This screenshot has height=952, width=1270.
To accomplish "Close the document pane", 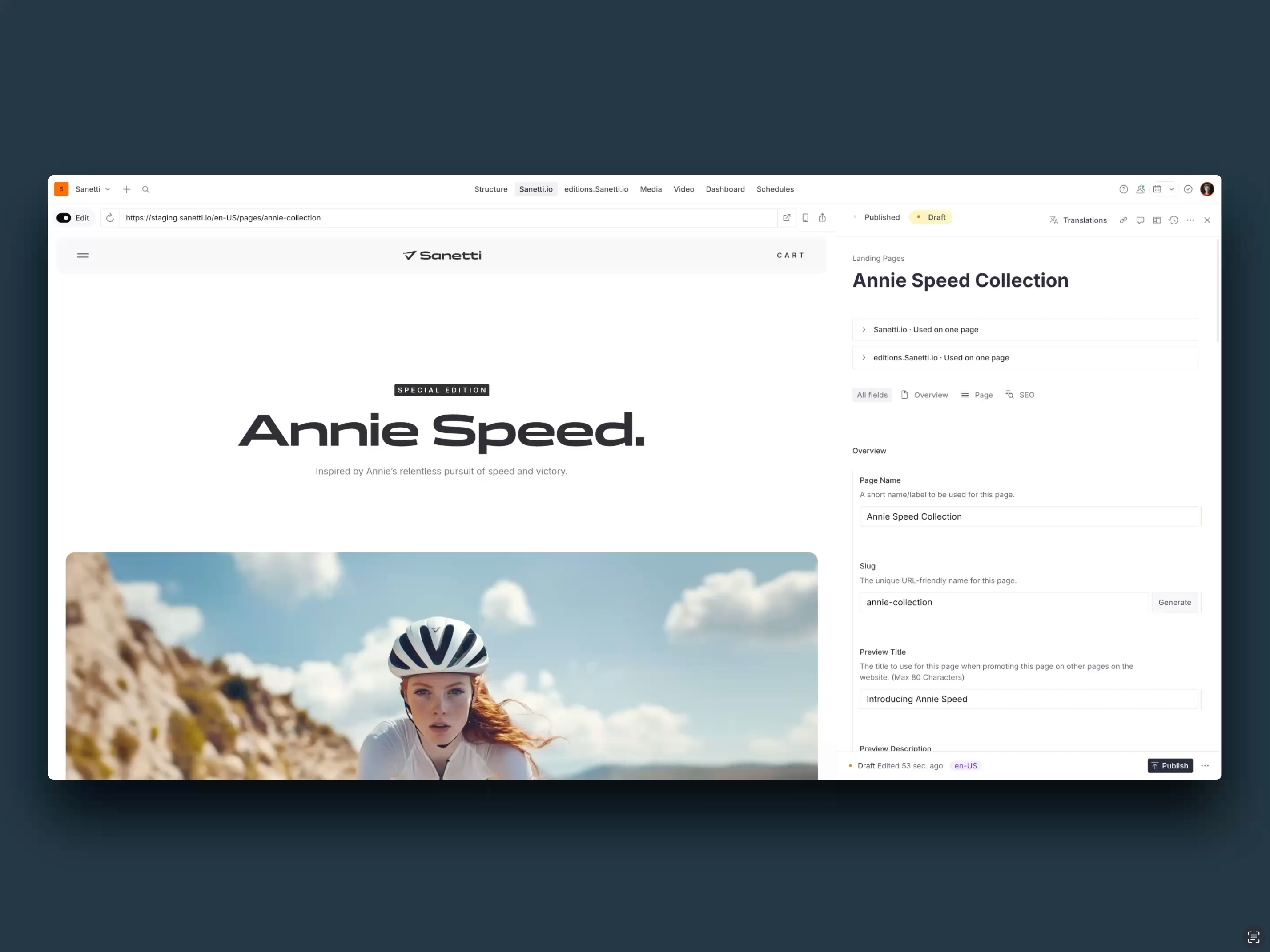I will [x=1207, y=220].
